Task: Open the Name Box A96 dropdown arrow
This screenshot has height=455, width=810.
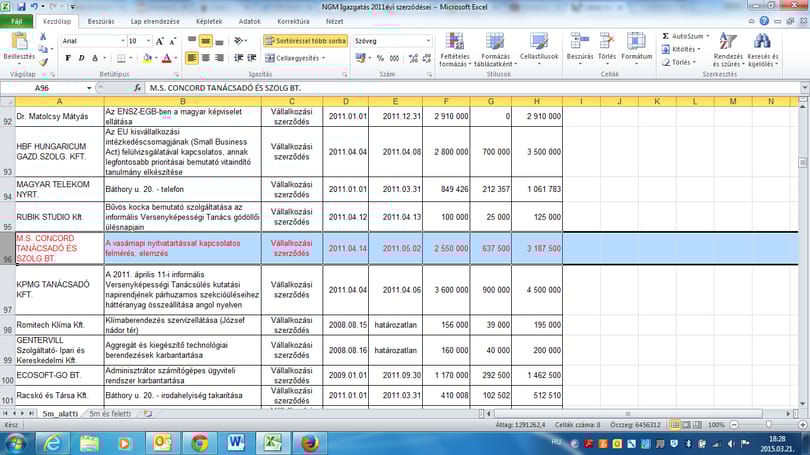Action: click(89, 88)
